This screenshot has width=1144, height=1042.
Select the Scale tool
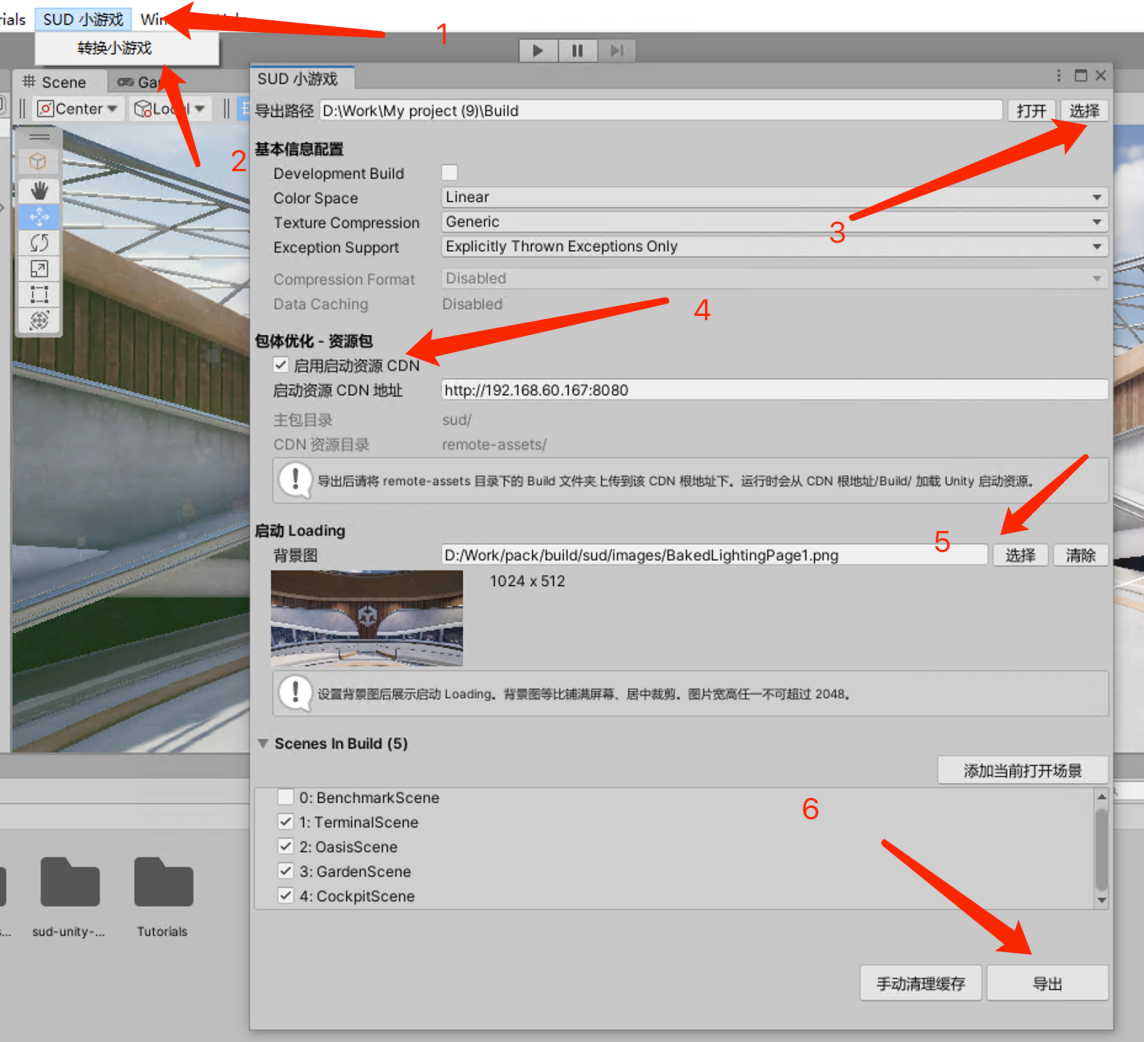click(39, 269)
